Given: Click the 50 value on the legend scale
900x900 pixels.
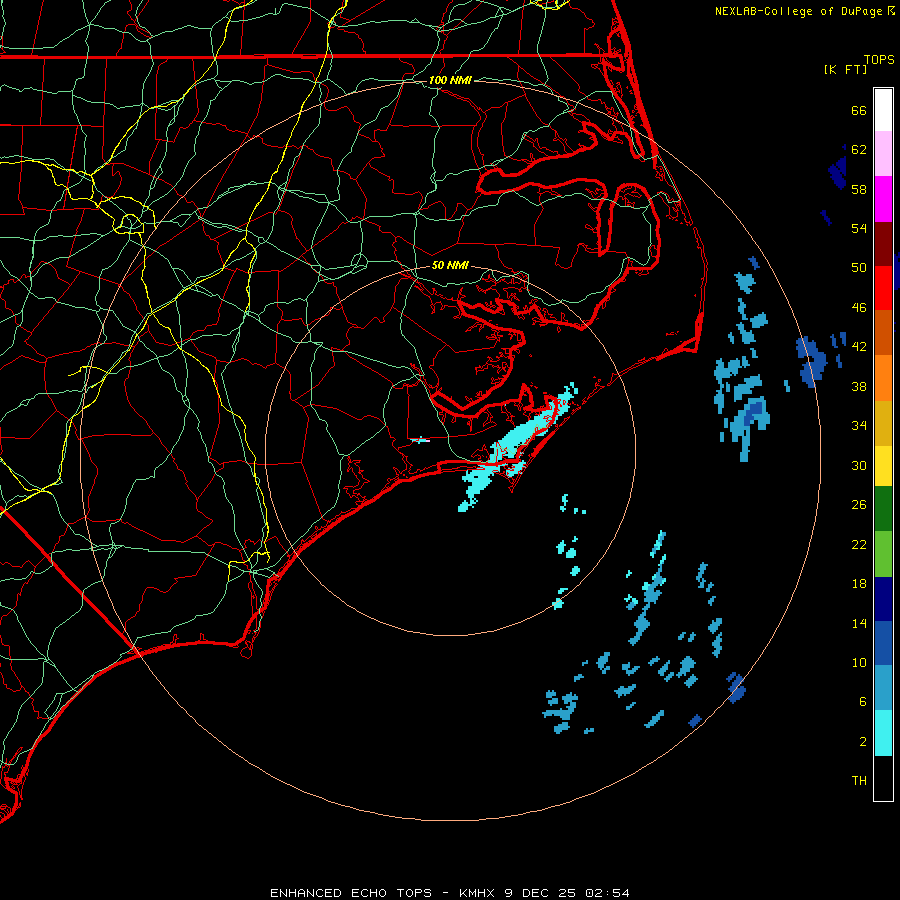Looking at the screenshot, I should 859,268.
